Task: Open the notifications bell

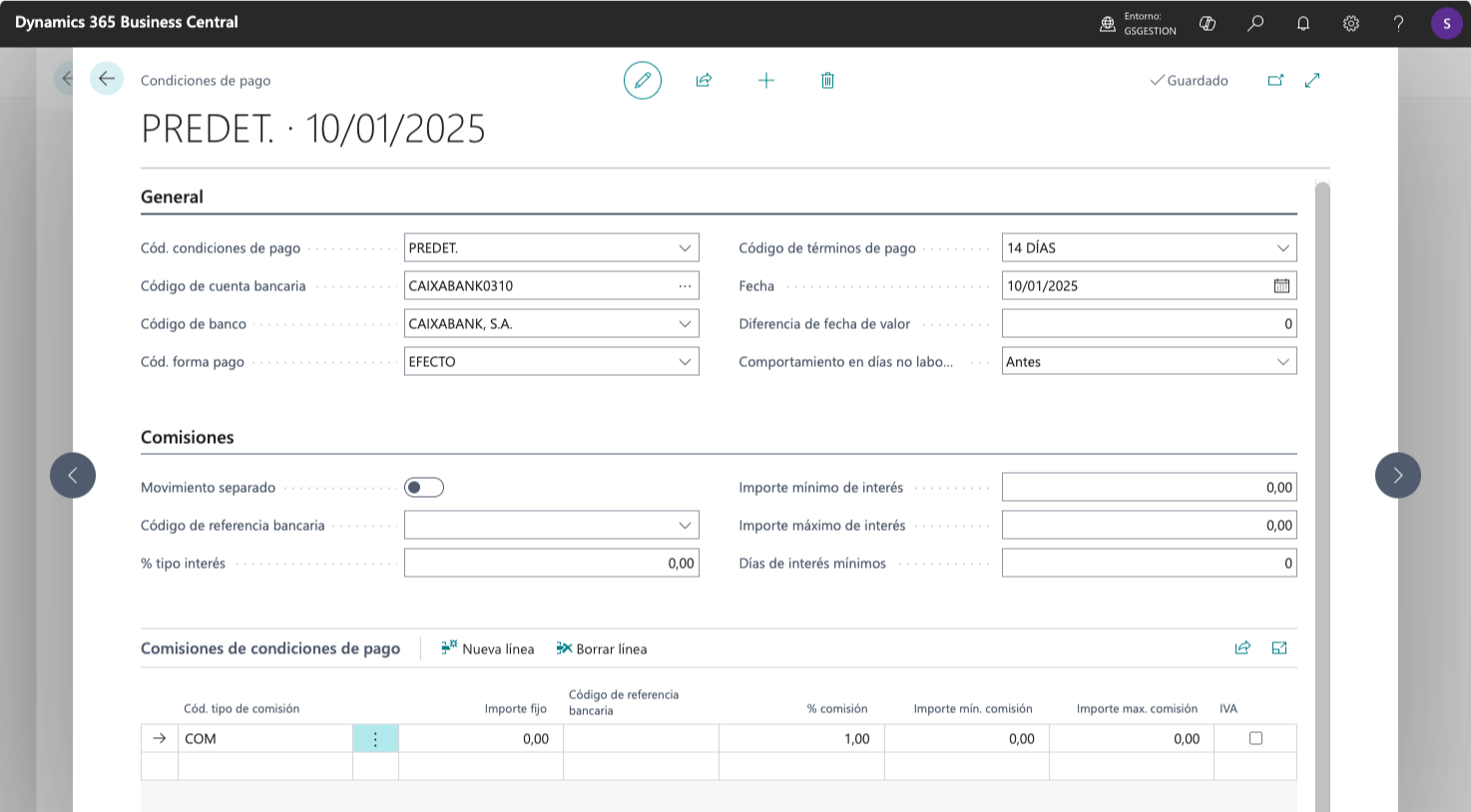Action: [x=1303, y=23]
